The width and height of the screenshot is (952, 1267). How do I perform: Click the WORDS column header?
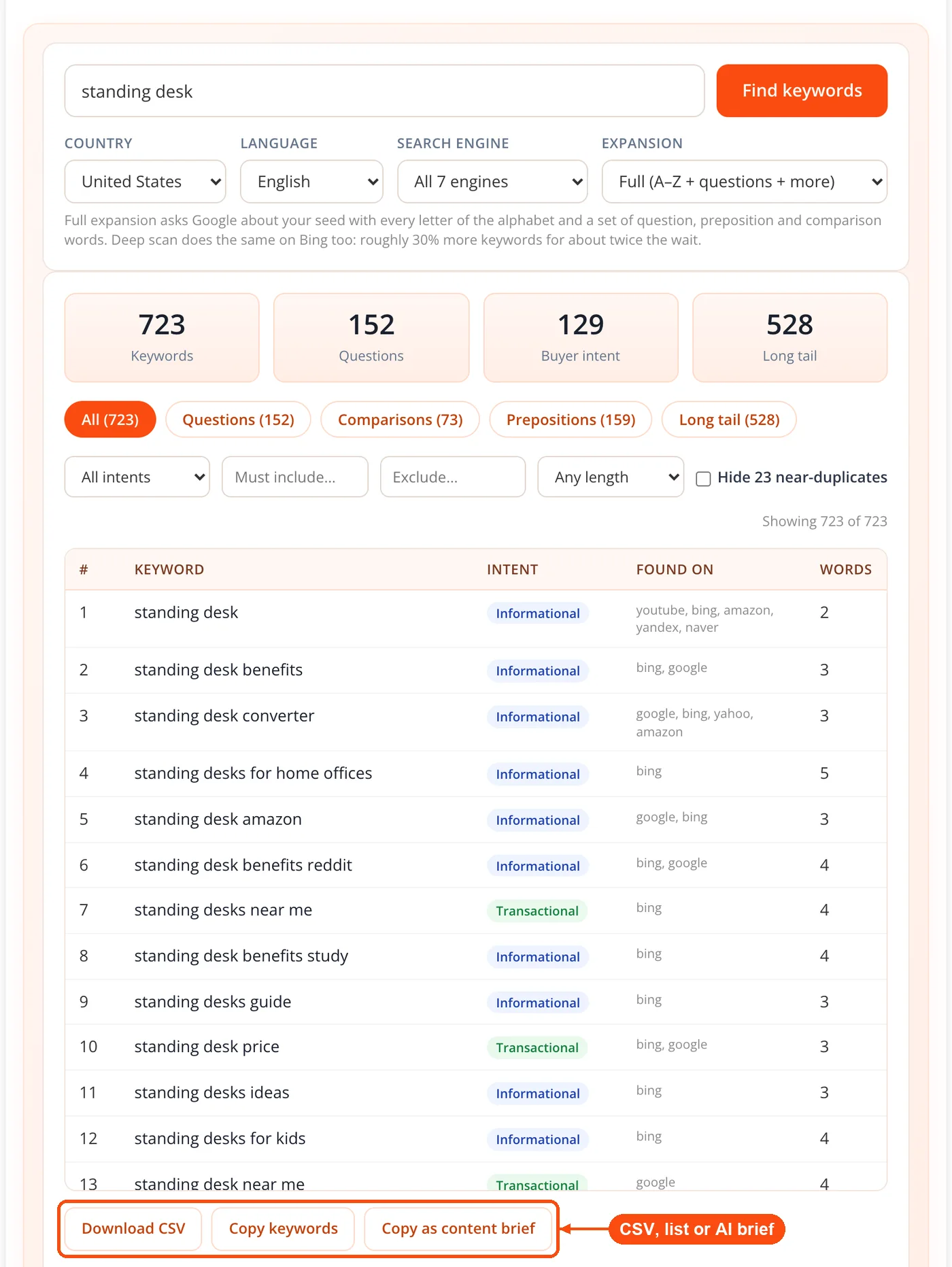click(845, 569)
